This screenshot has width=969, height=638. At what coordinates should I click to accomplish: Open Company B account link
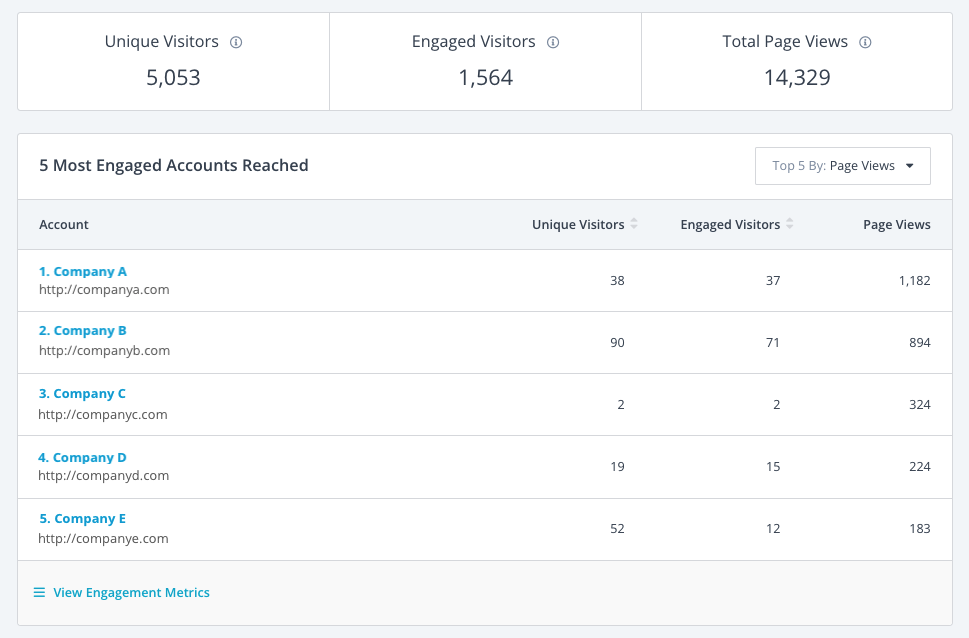point(83,331)
